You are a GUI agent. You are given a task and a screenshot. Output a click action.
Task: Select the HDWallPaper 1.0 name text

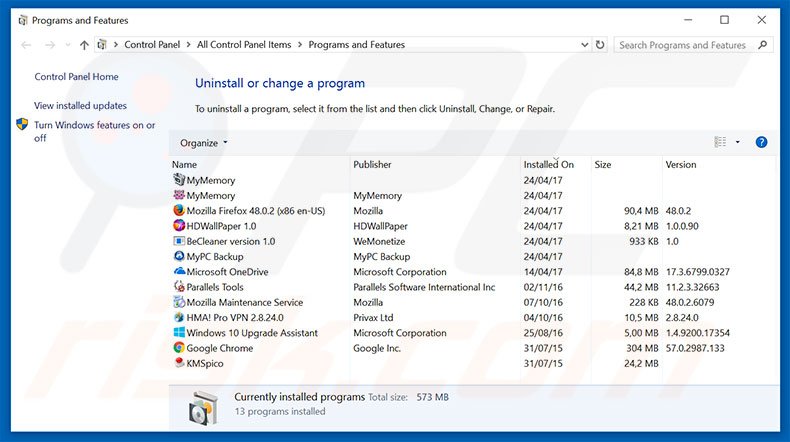click(221, 226)
